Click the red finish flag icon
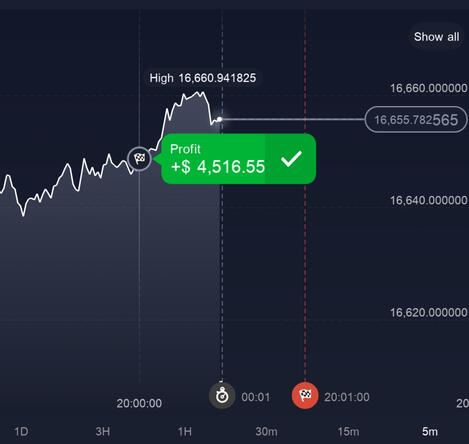The width and height of the screenshot is (469, 444). tap(305, 396)
